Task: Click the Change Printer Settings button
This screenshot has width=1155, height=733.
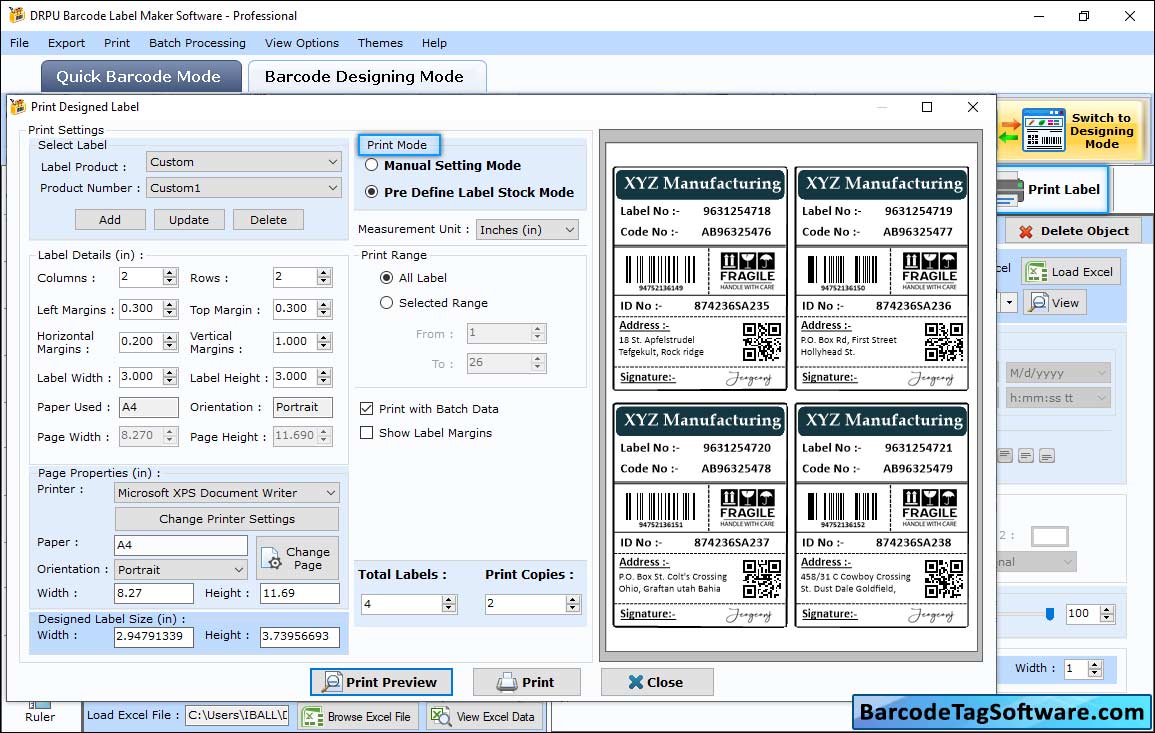Action: coord(227,519)
